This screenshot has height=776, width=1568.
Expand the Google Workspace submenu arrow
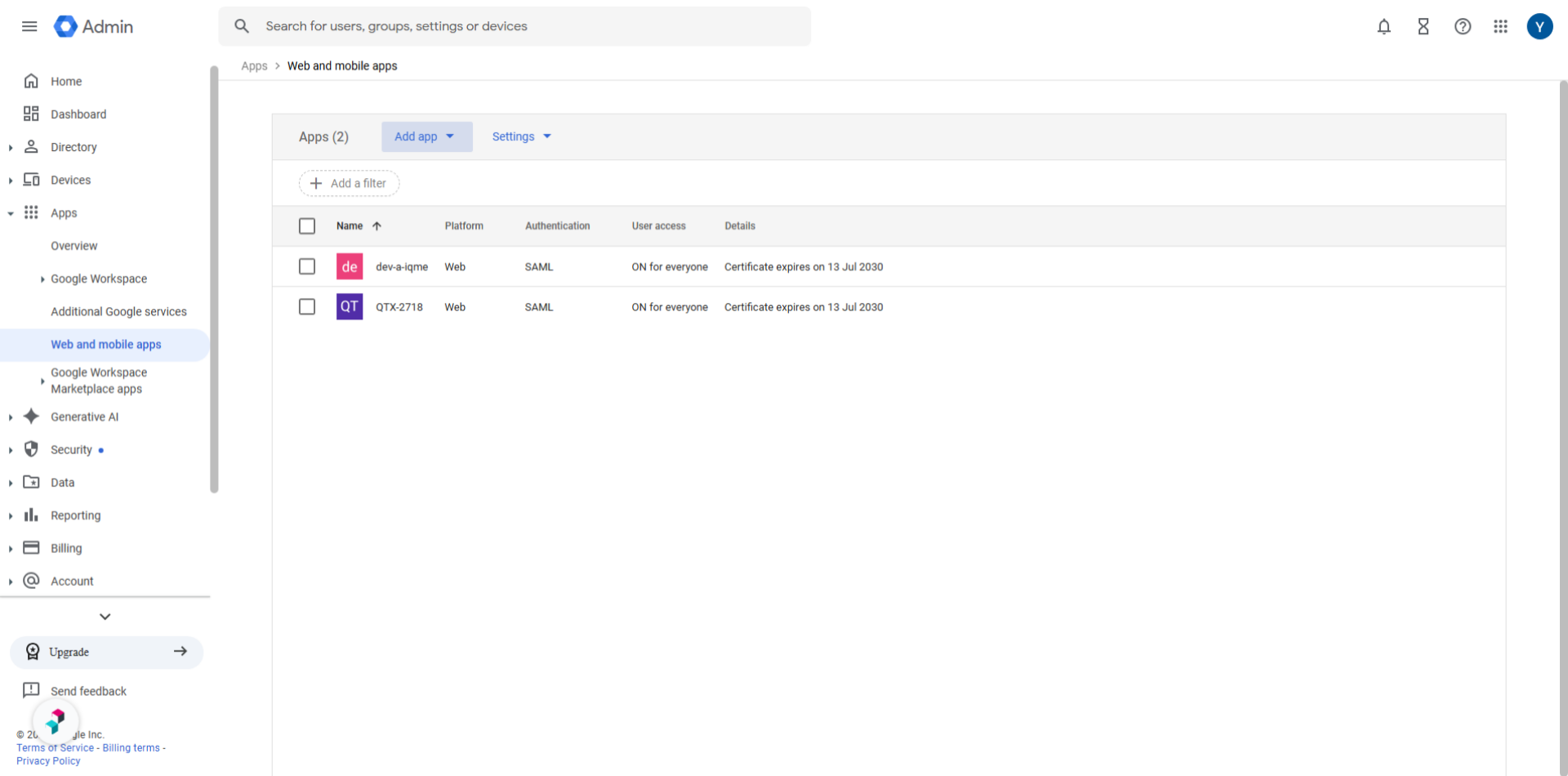(x=42, y=279)
